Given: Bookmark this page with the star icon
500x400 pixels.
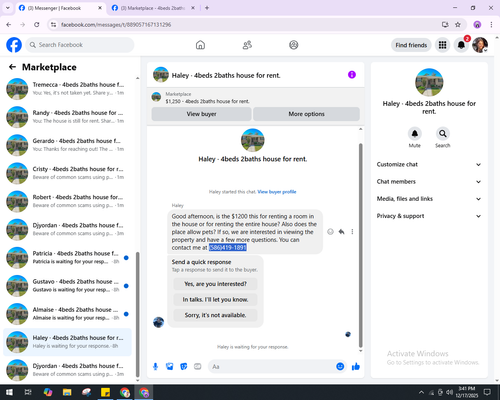Looking at the screenshot, I should [458, 25].
